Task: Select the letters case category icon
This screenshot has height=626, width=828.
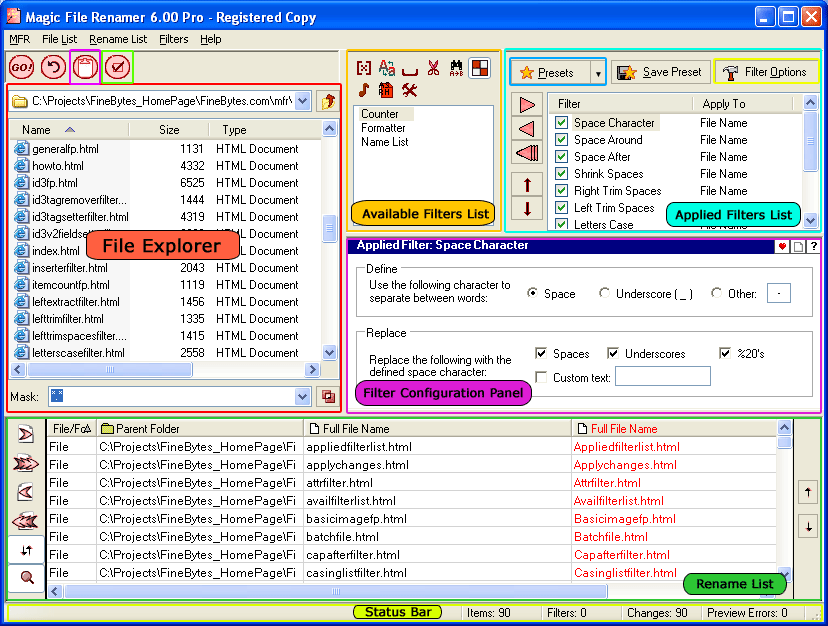Action: tap(387, 68)
